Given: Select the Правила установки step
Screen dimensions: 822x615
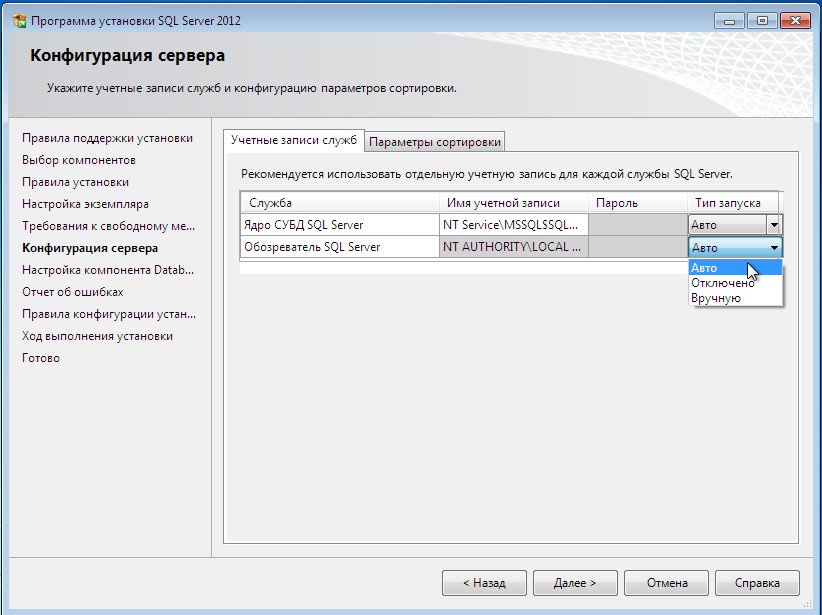Looking at the screenshot, I should pyautogui.click(x=75, y=182).
